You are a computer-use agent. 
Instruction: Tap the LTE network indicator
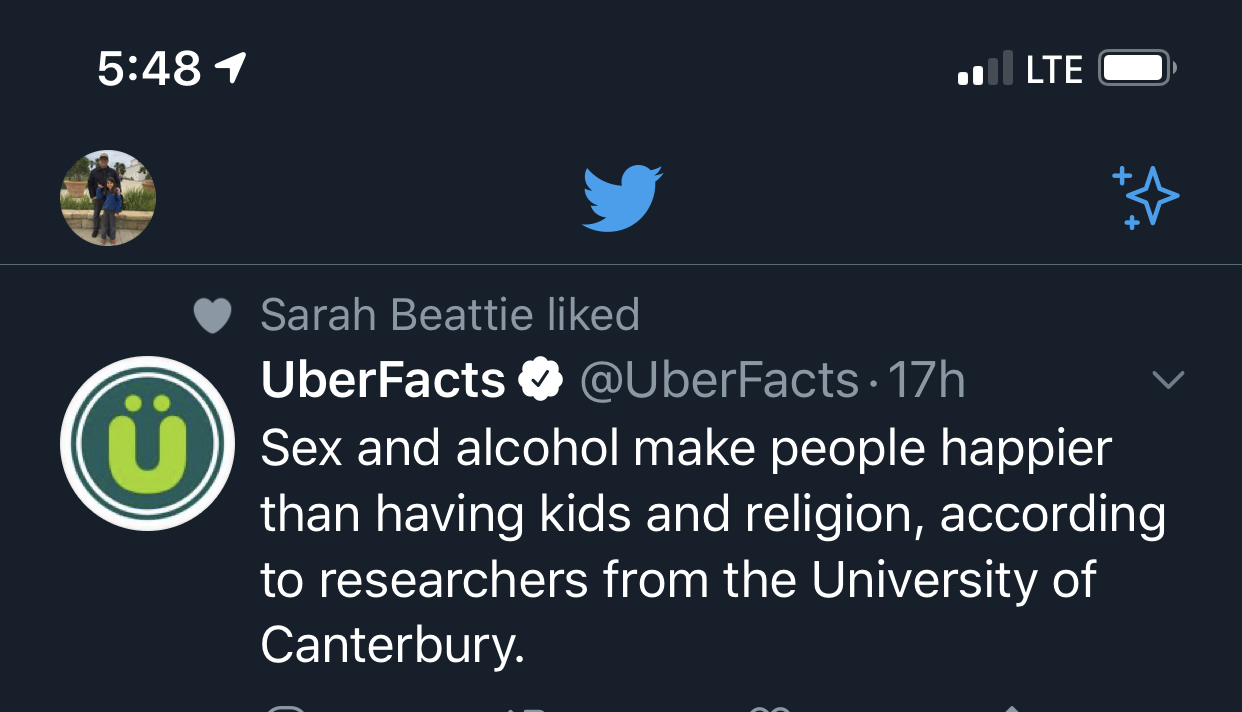click(1054, 69)
